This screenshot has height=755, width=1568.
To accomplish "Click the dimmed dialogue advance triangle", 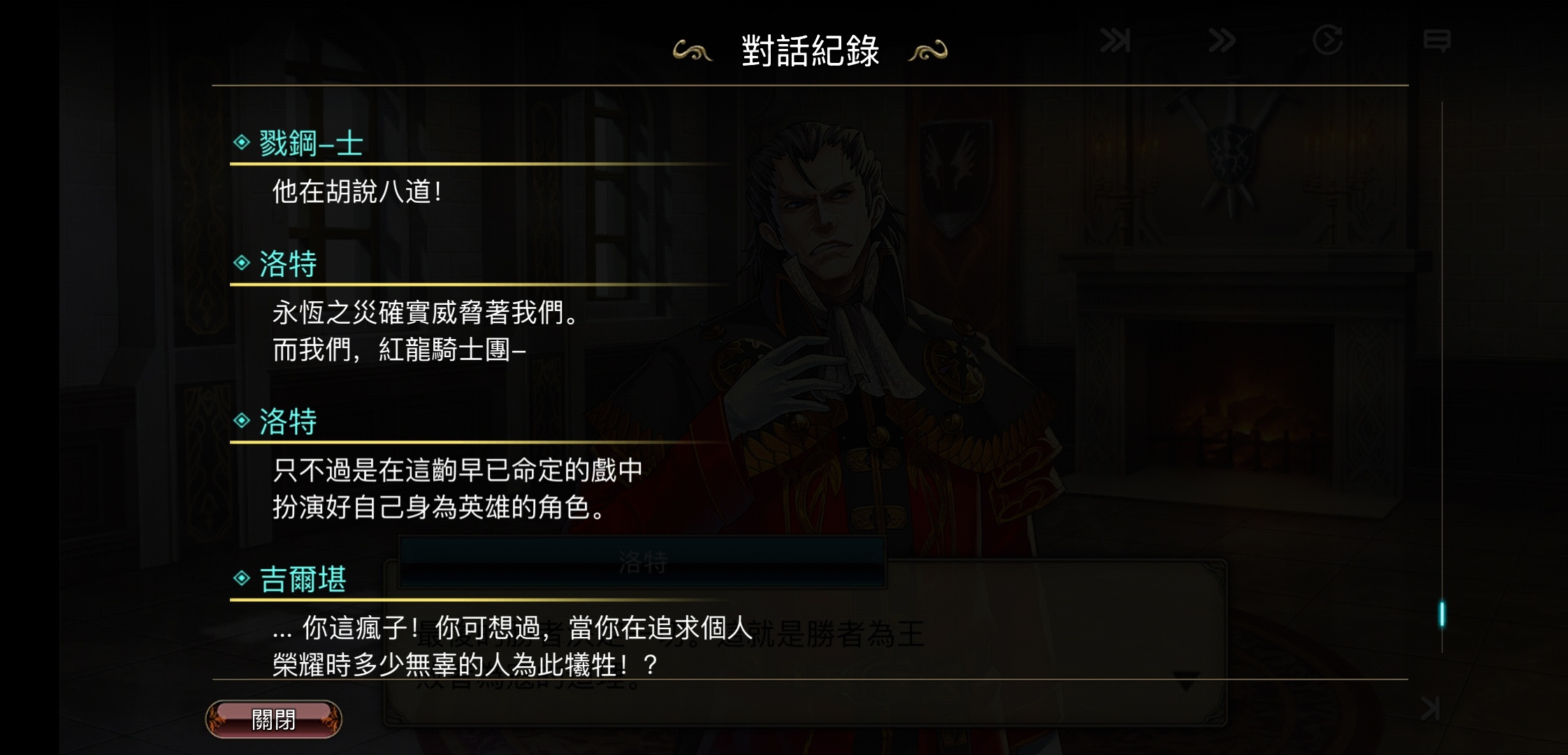I will [x=1186, y=681].
